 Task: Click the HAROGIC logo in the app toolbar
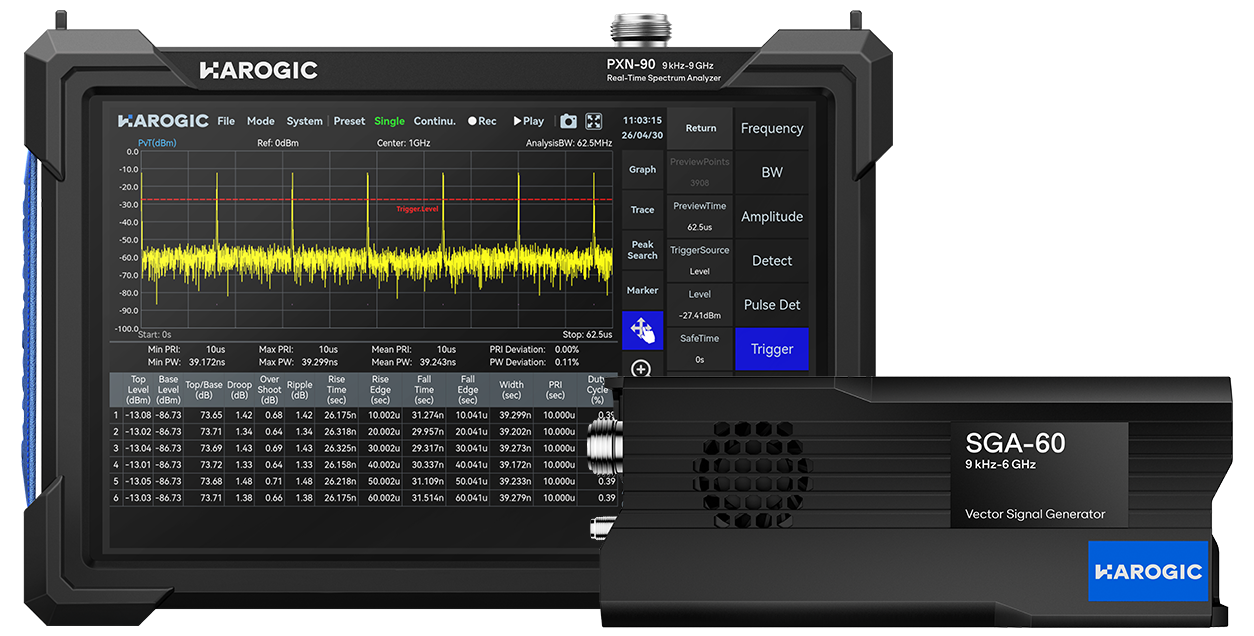tap(163, 121)
